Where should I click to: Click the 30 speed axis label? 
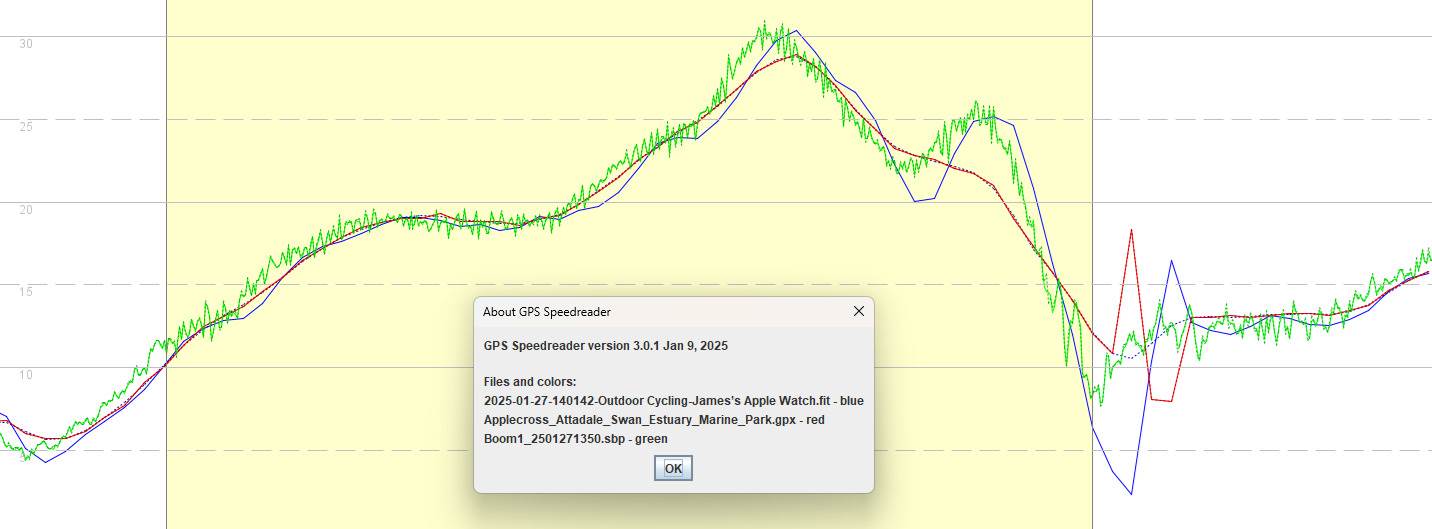point(27,44)
